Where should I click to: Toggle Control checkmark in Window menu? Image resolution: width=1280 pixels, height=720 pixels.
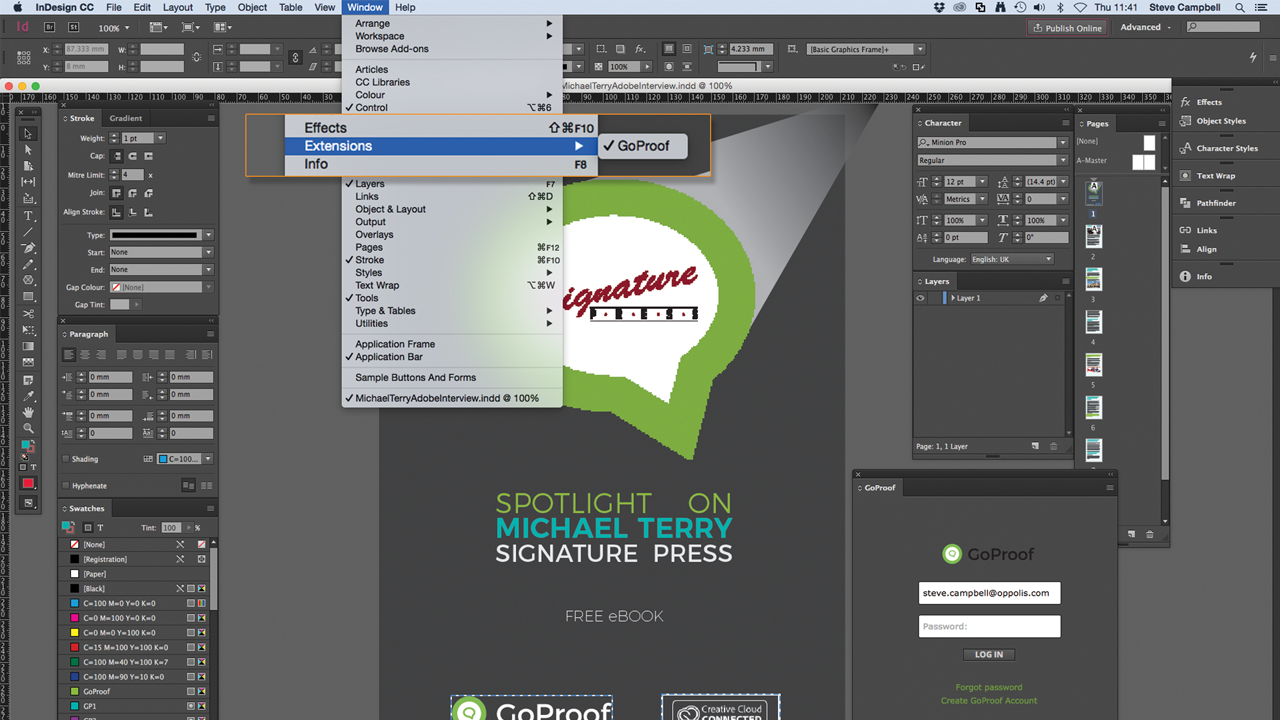tap(454, 107)
